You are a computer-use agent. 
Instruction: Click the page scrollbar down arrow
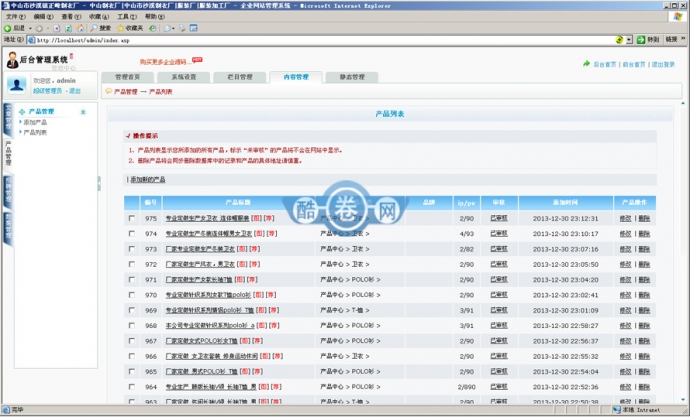(x=683, y=399)
